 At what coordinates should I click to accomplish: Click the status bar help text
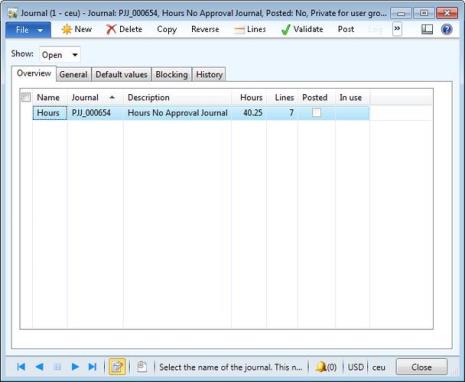(231, 367)
